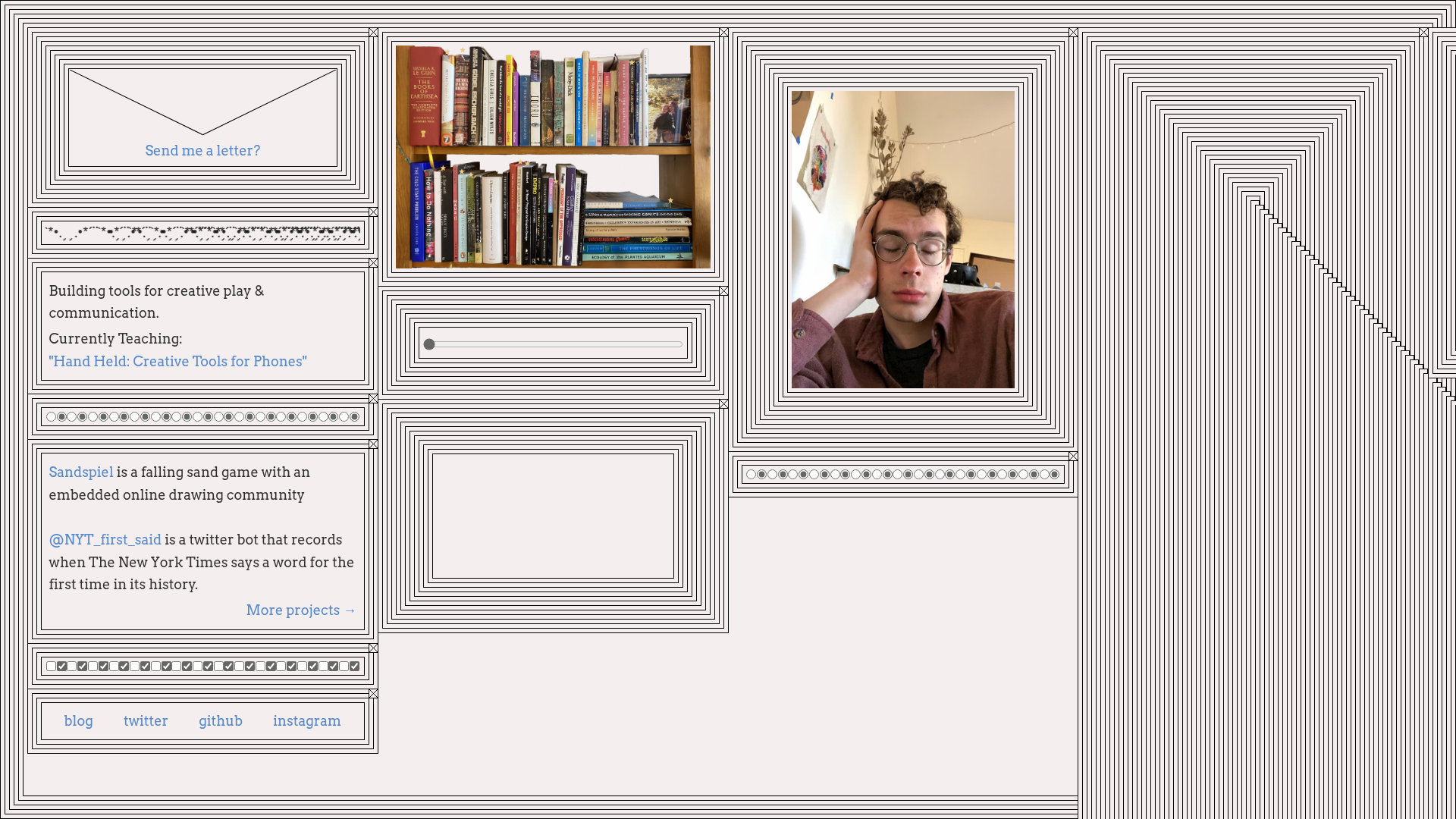This screenshot has width=1456, height=819.
Task: Uncheck the last checkbox in the checkbox row
Action: [354, 667]
